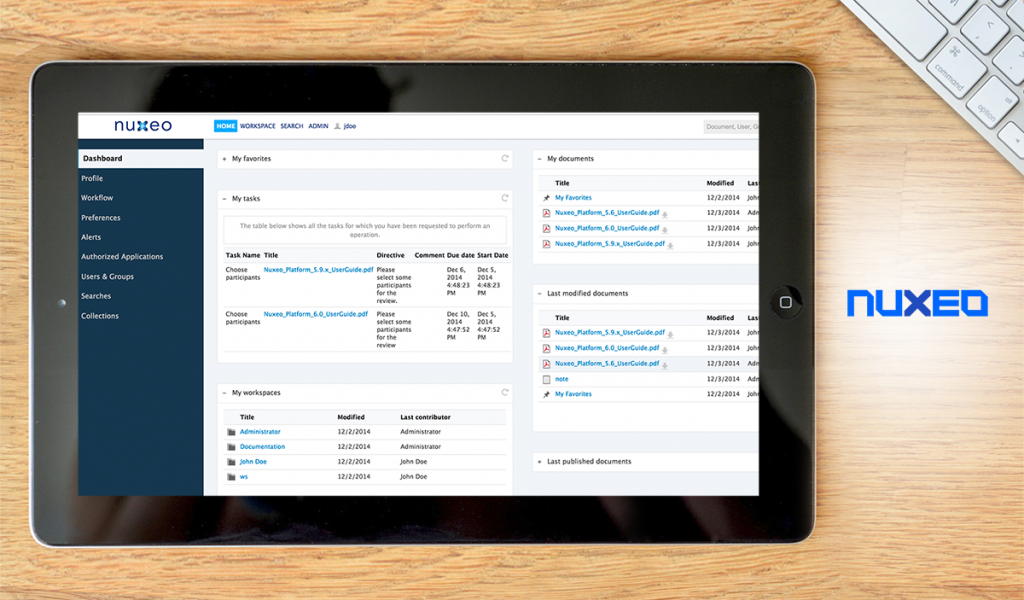Collapse the My documents panel
This screenshot has width=1024, height=600.
(x=539, y=159)
